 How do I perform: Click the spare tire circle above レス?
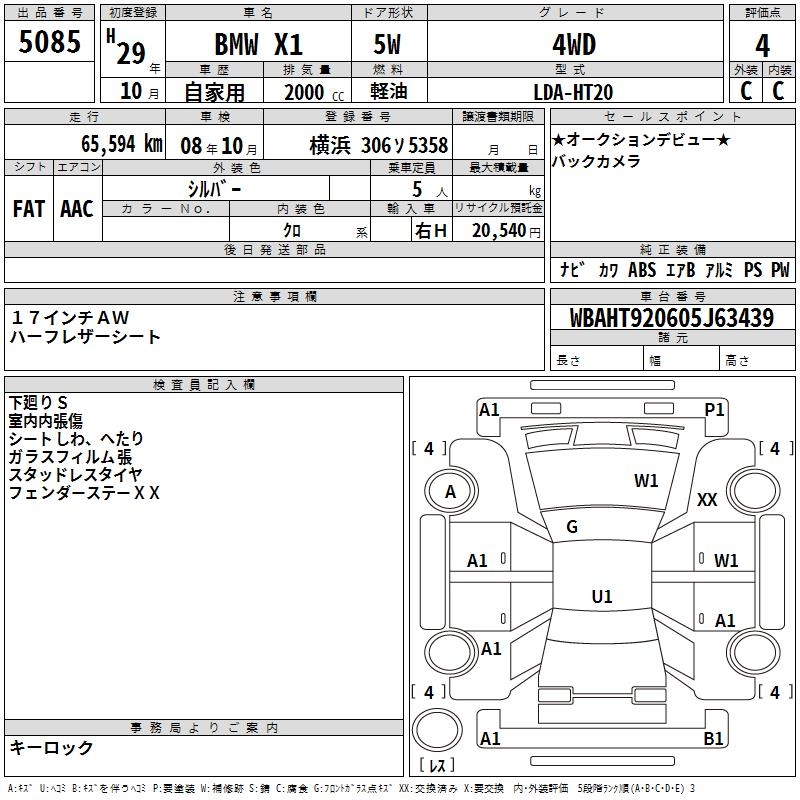(437, 730)
